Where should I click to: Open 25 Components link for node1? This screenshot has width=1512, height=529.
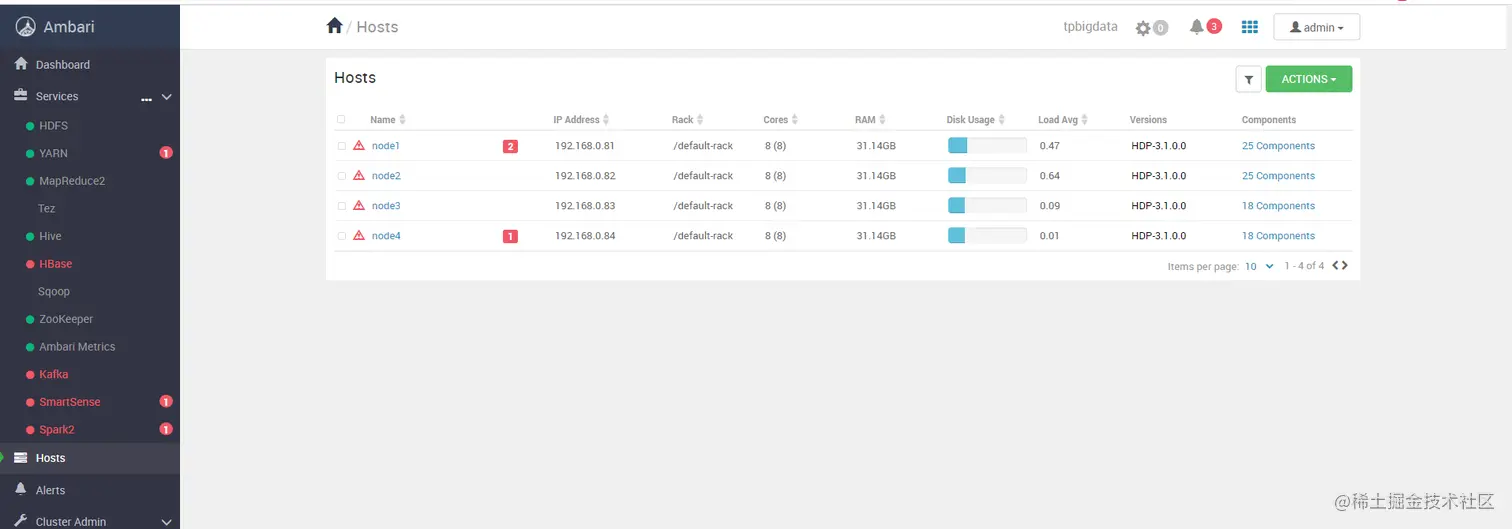(1278, 146)
